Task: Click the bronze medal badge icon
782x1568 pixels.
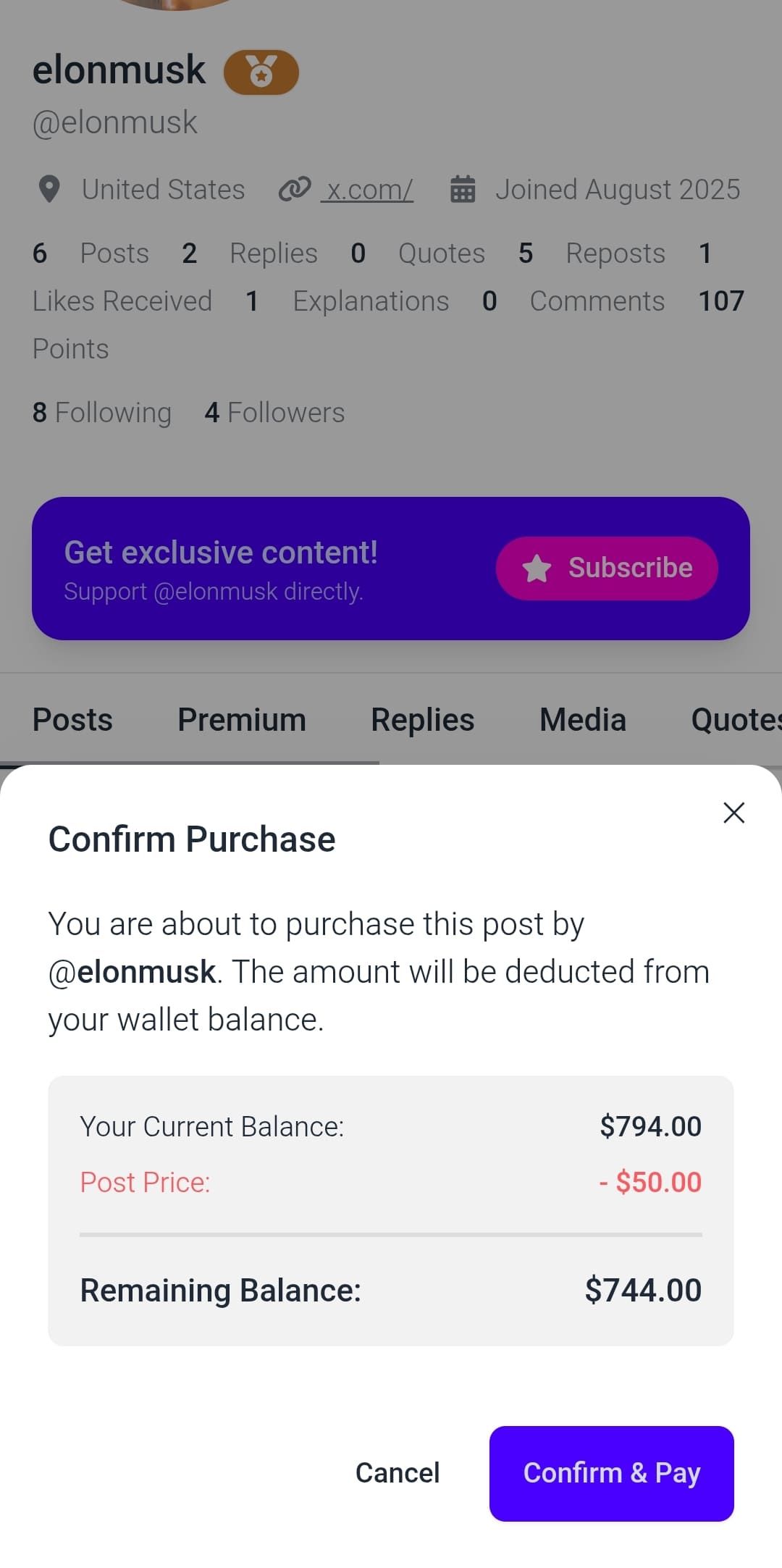Action: pos(261,72)
